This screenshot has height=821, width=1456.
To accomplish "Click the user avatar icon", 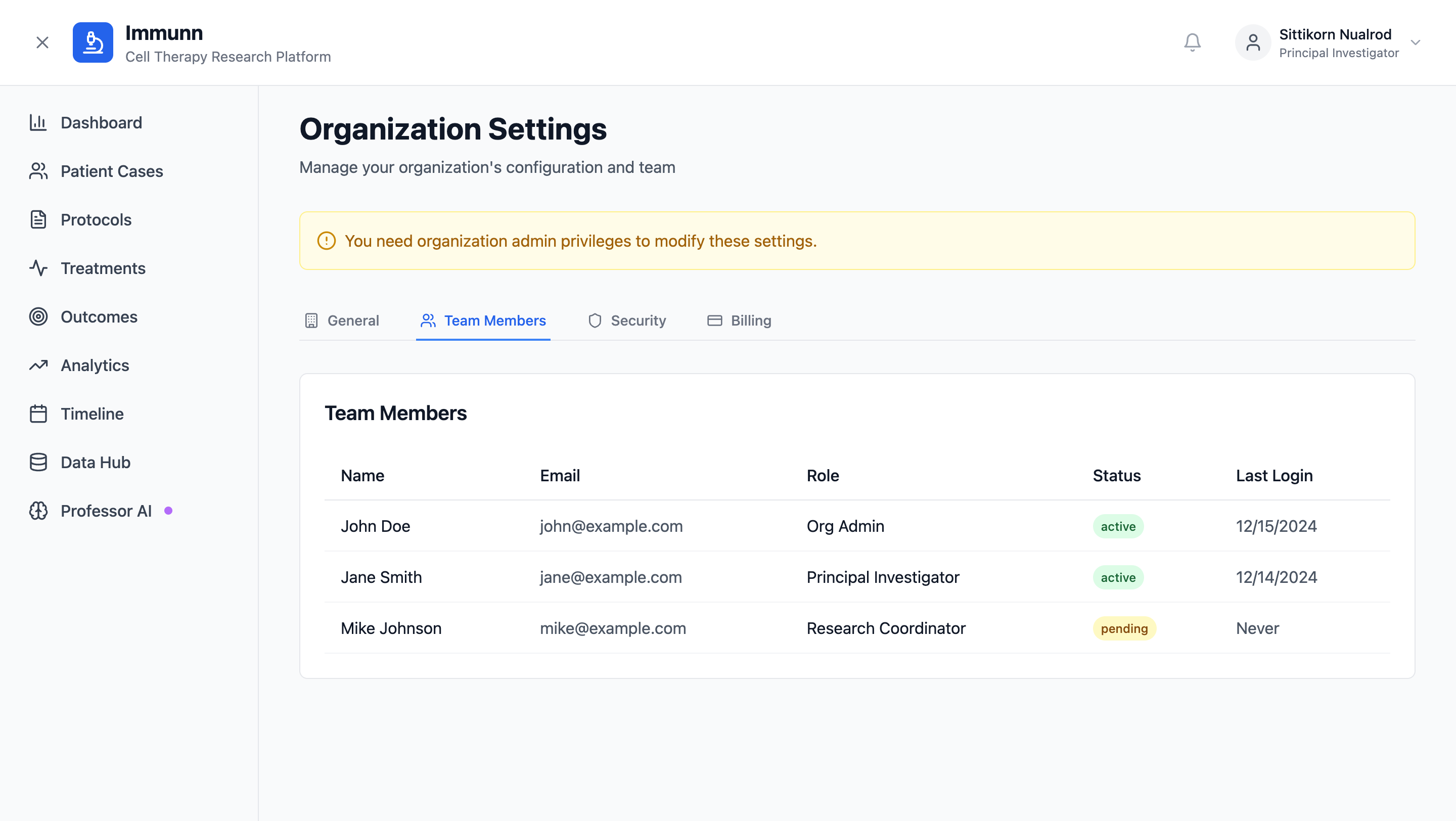I will pos(1253,42).
